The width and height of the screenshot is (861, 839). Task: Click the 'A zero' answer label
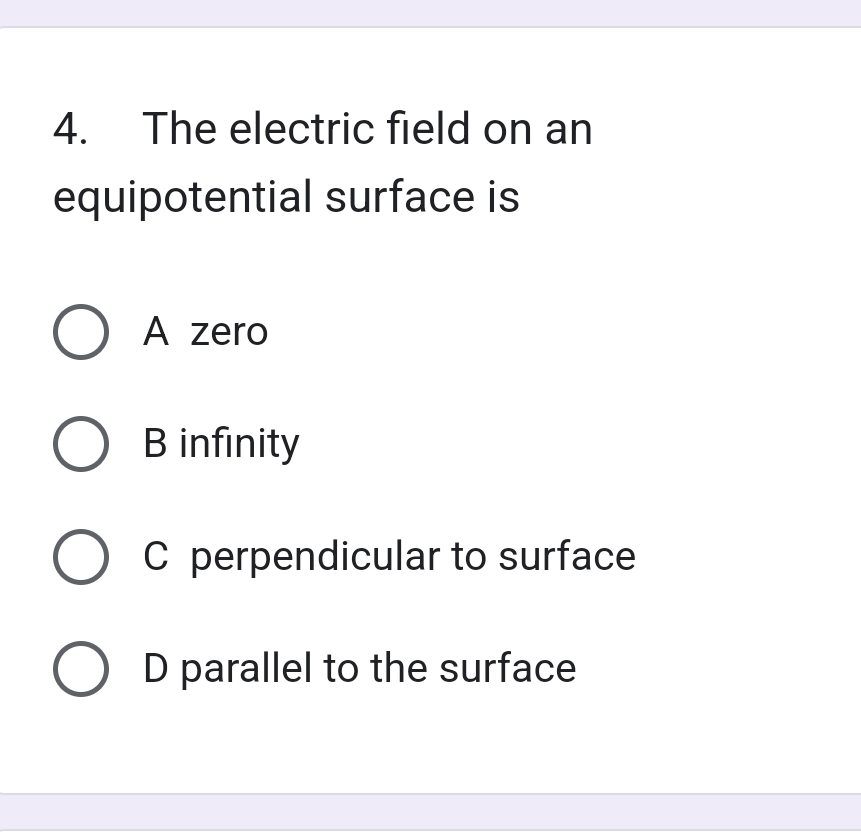point(206,332)
